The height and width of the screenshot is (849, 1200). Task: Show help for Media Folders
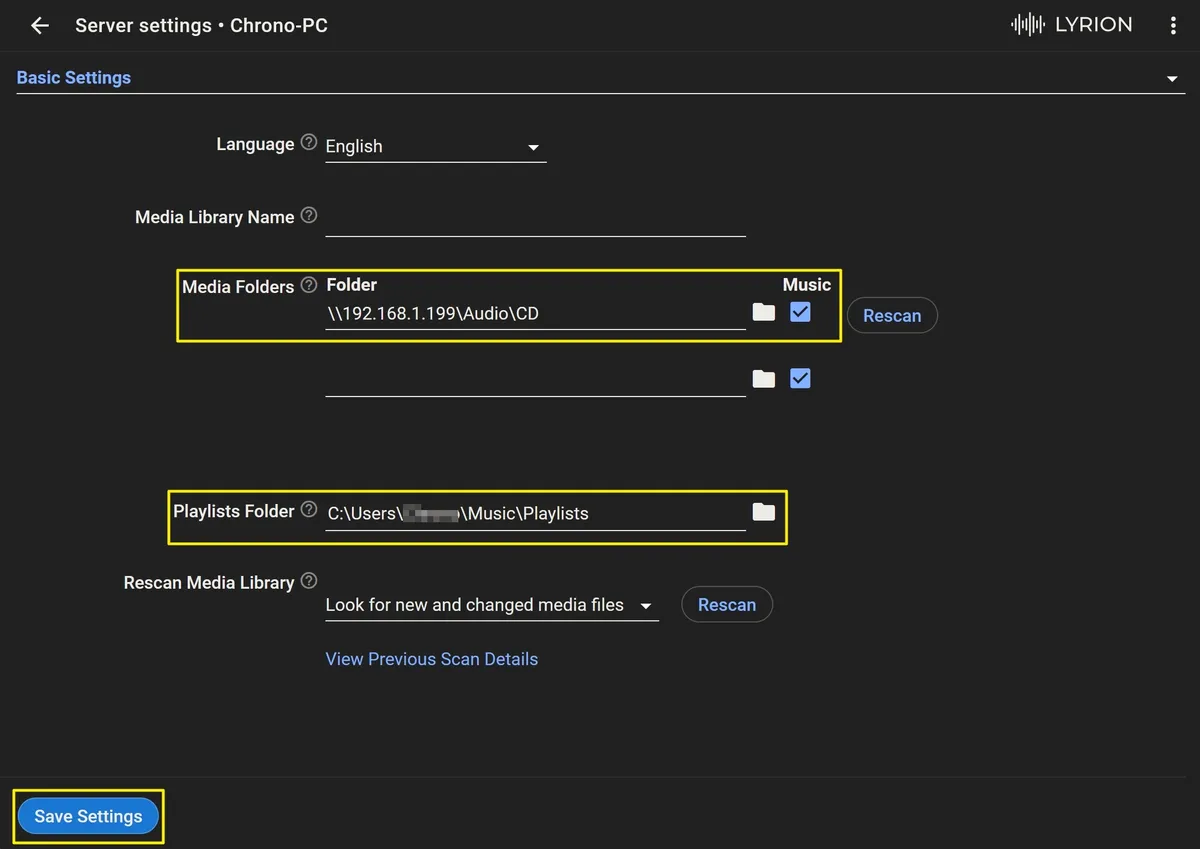(x=309, y=285)
